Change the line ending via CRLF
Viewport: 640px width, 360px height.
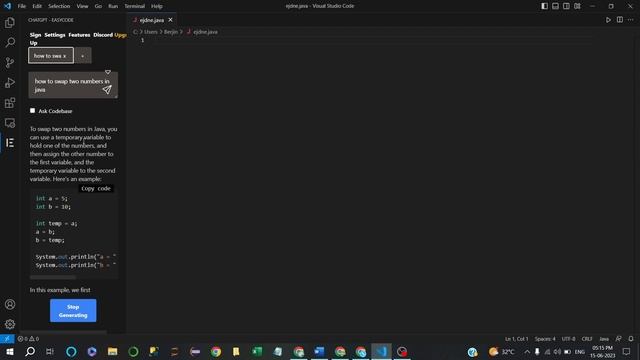tap(587, 339)
